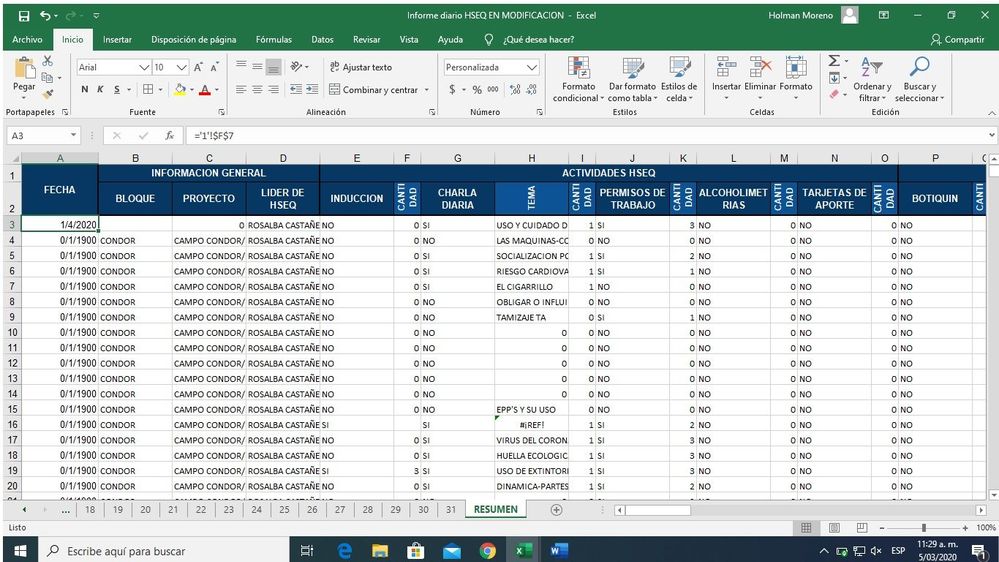Viewport: 999px width, 562px height.
Task: Decrease indent
Action: (296, 90)
